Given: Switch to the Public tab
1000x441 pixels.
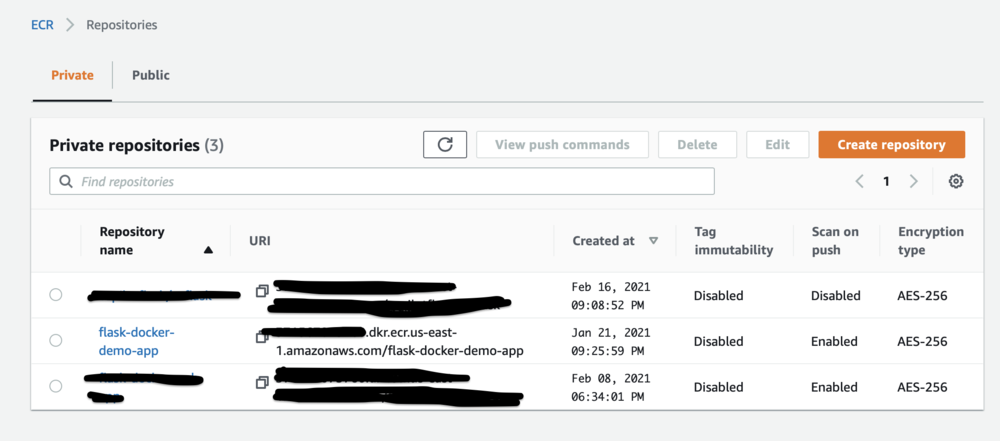Looking at the screenshot, I should point(151,75).
